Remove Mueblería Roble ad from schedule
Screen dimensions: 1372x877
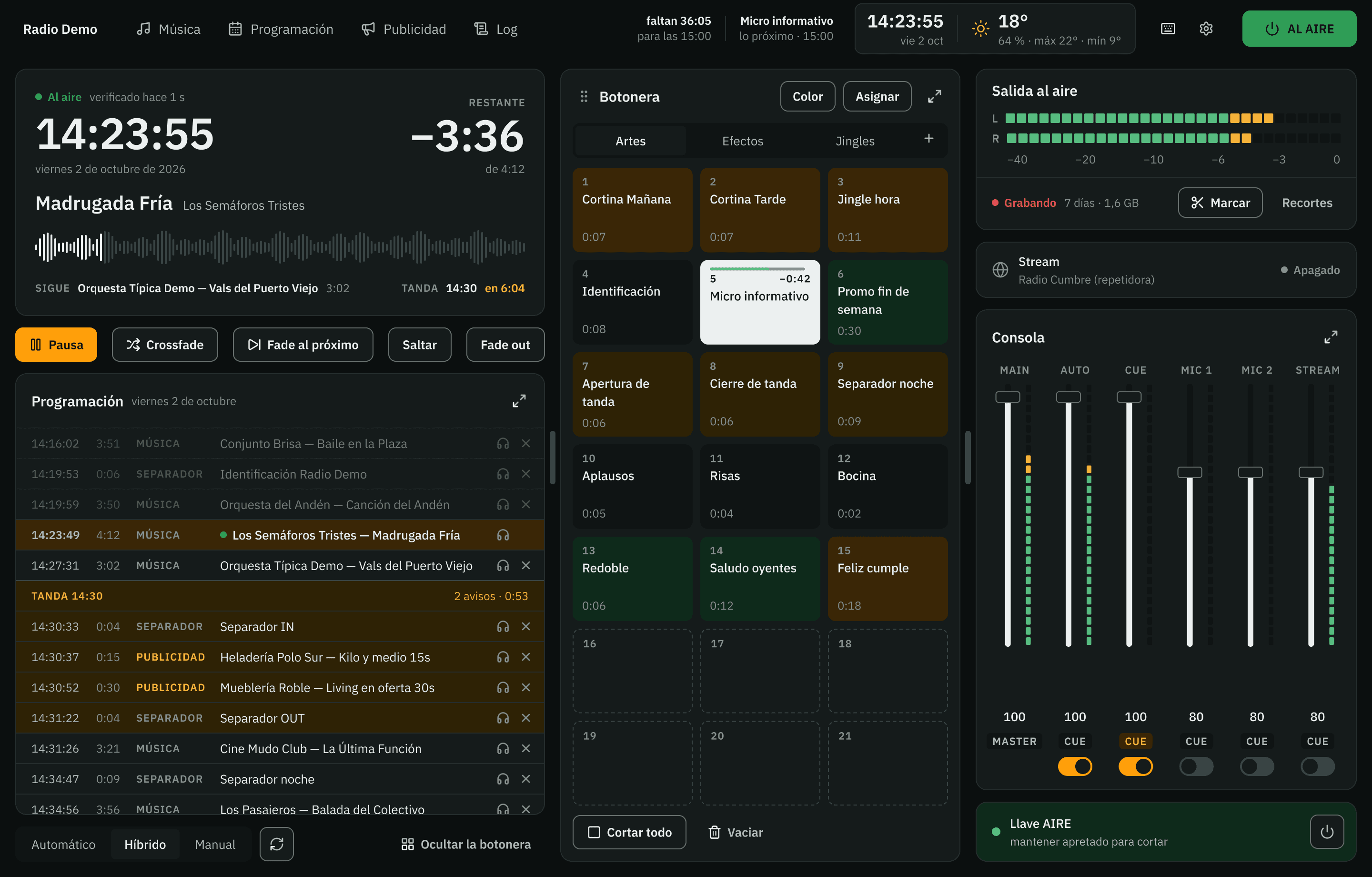(x=526, y=687)
